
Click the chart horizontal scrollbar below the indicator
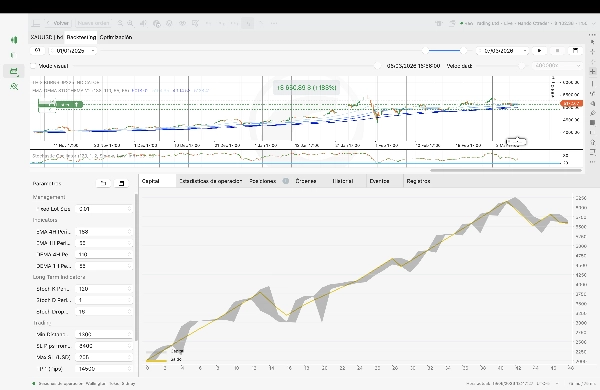[506, 170]
